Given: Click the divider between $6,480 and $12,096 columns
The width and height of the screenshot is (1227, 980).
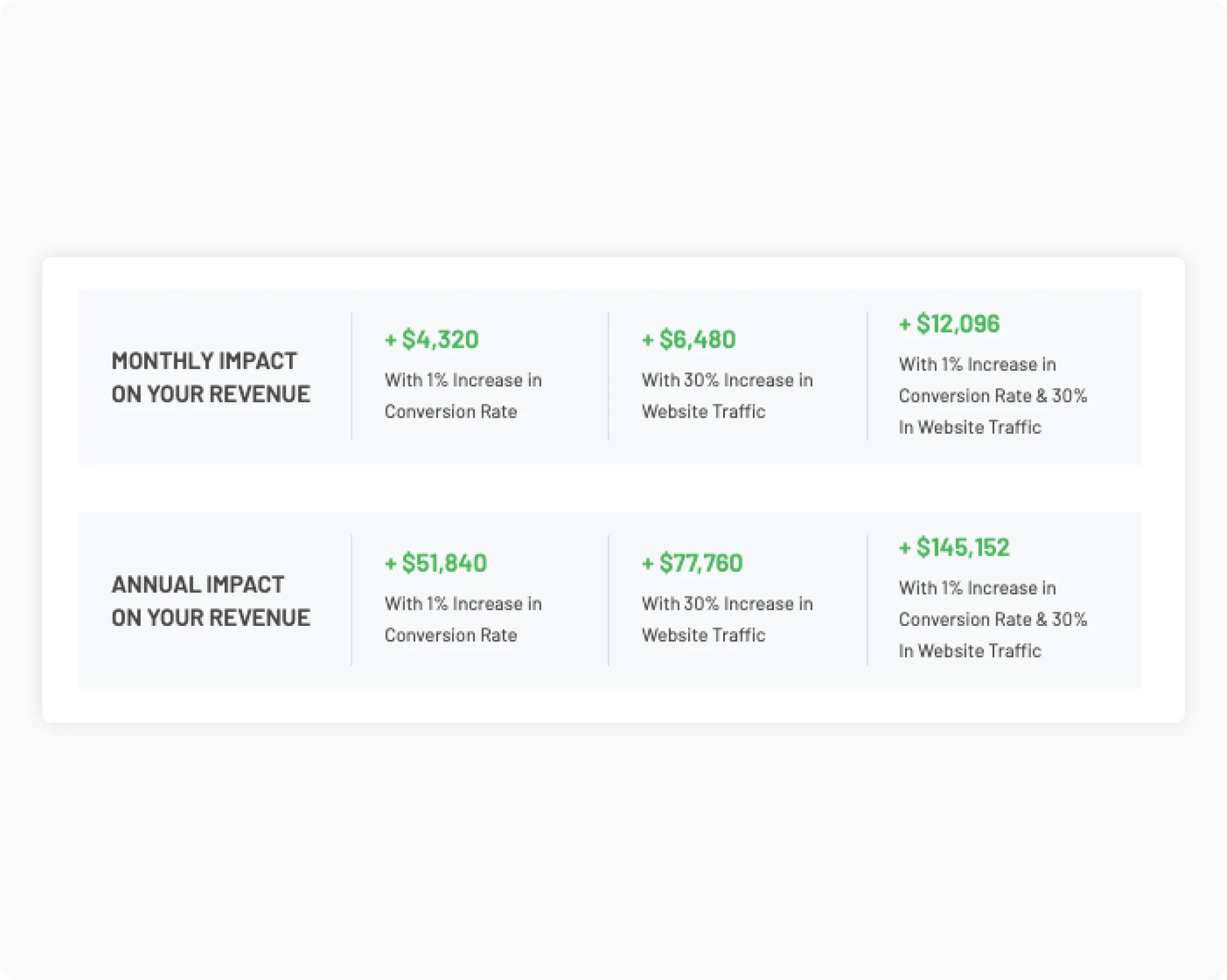Looking at the screenshot, I should 867,373.
